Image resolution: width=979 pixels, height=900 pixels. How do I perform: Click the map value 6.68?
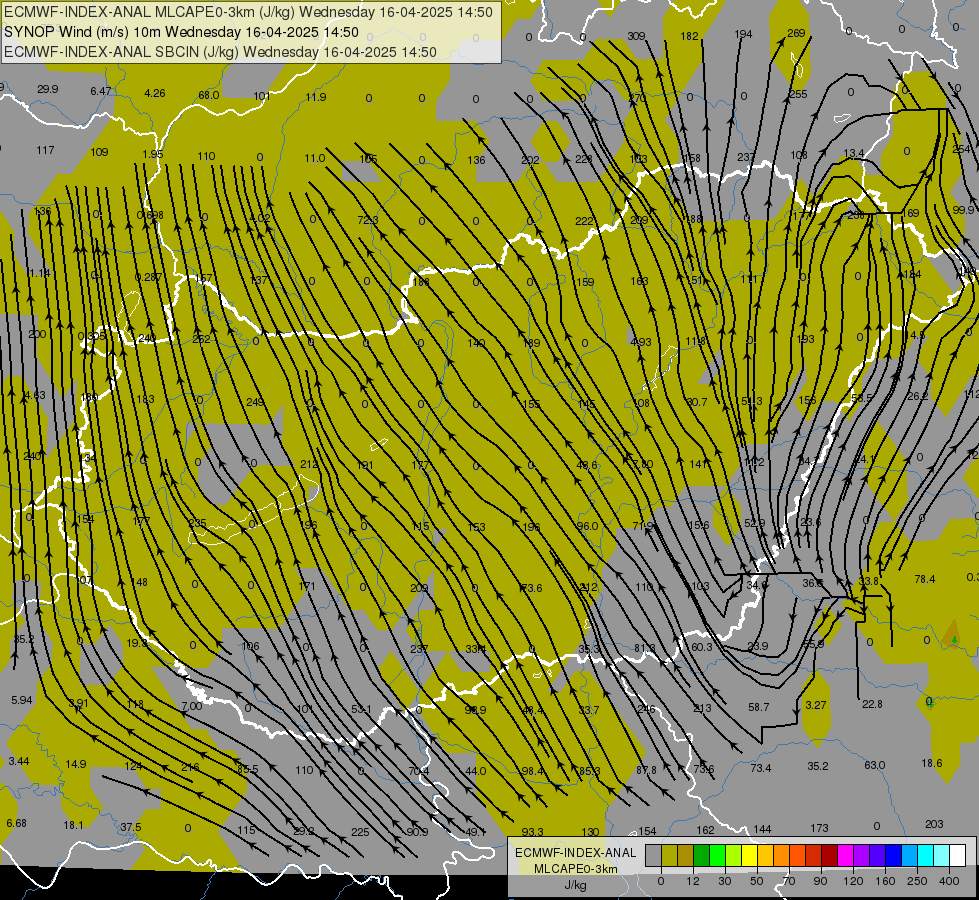pyautogui.click(x=16, y=823)
